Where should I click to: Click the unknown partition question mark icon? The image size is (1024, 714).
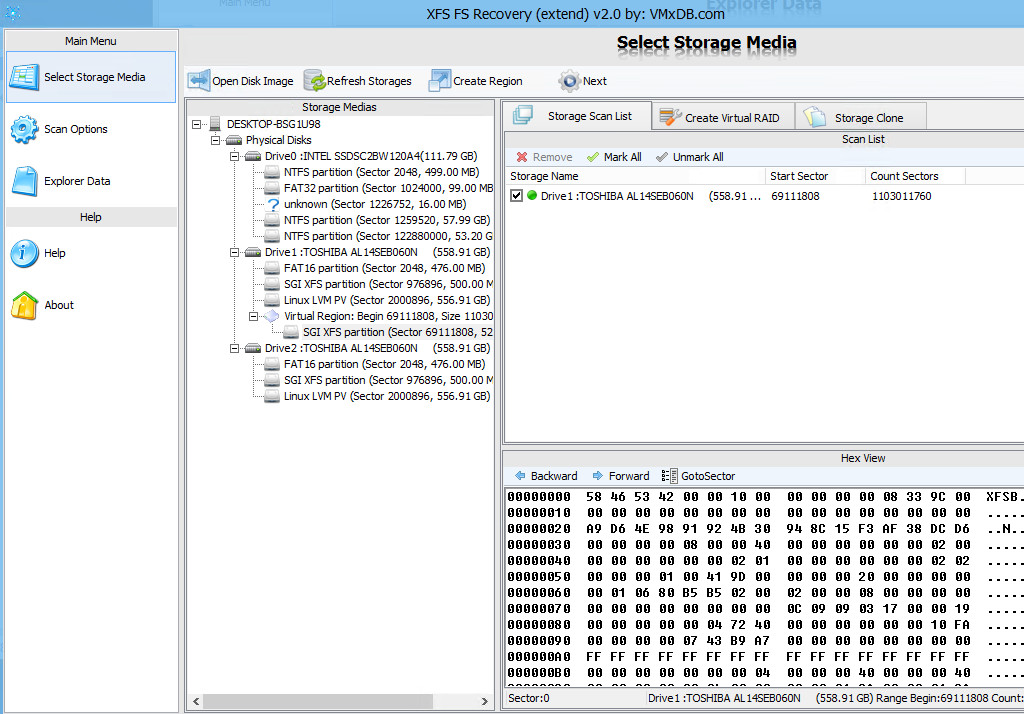click(273, 204)
